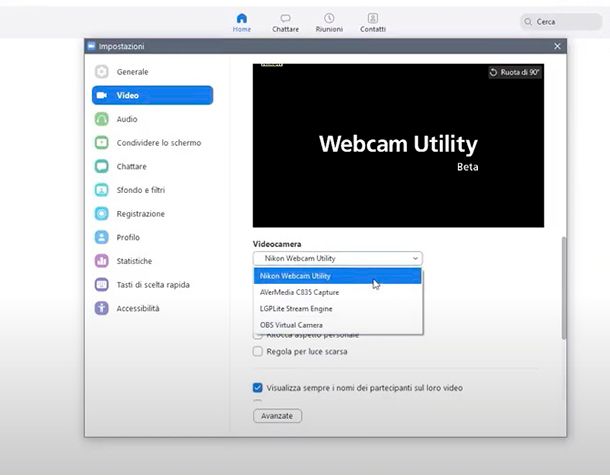Click the Profilo sidebar icon

point(102,237)
